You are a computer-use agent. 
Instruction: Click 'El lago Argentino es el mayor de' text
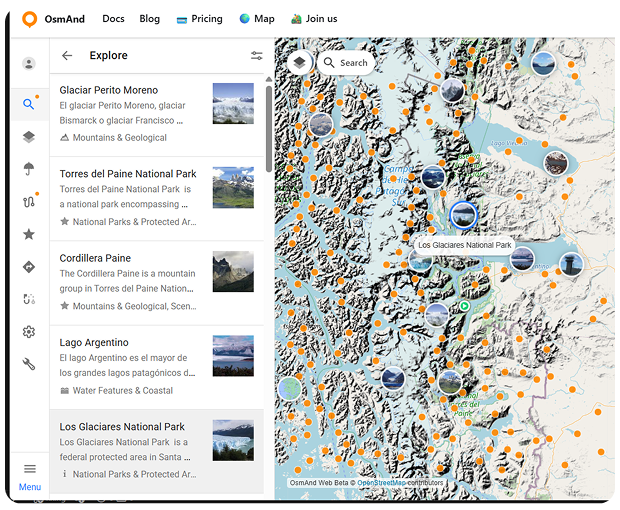pos(123,358)
